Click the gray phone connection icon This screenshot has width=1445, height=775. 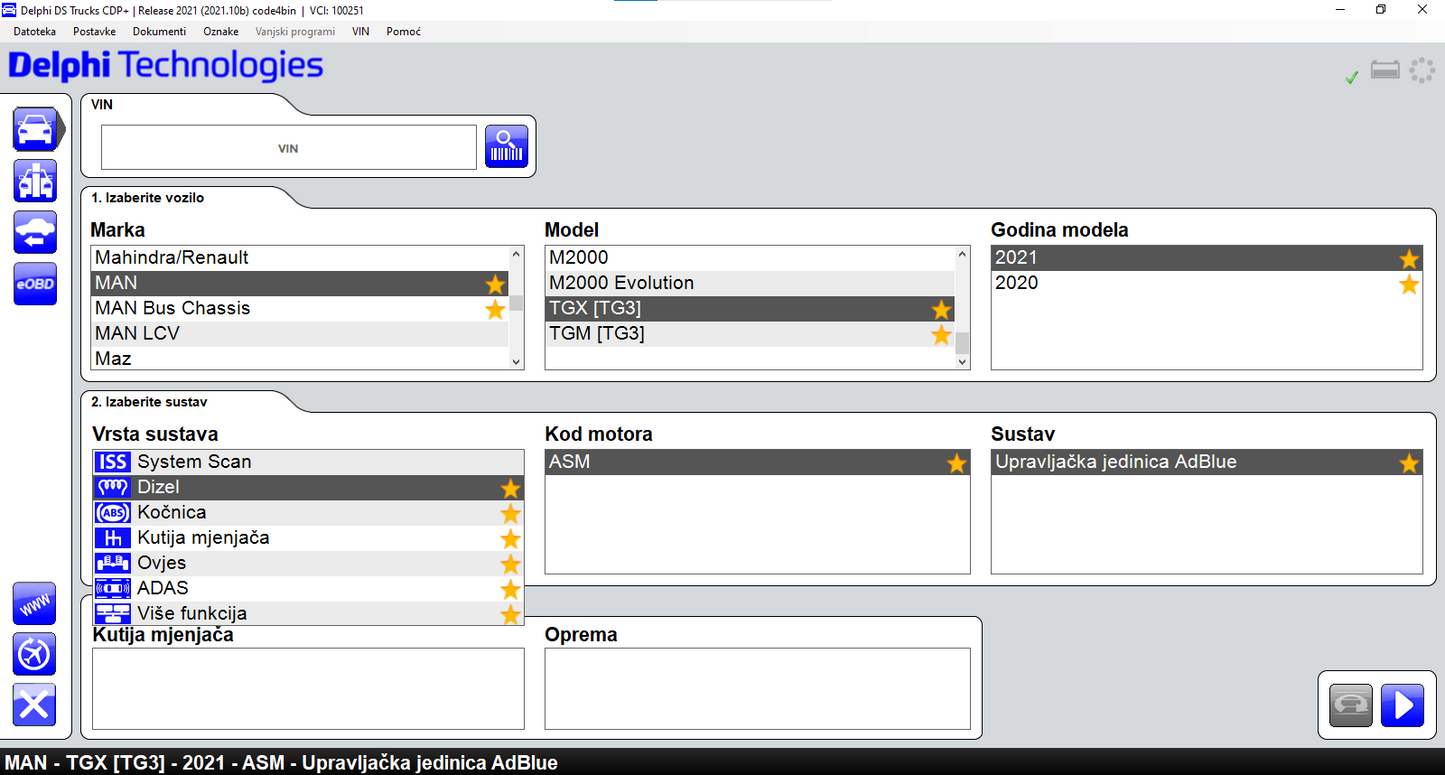pyautogui.click(x=1350, y=705)
